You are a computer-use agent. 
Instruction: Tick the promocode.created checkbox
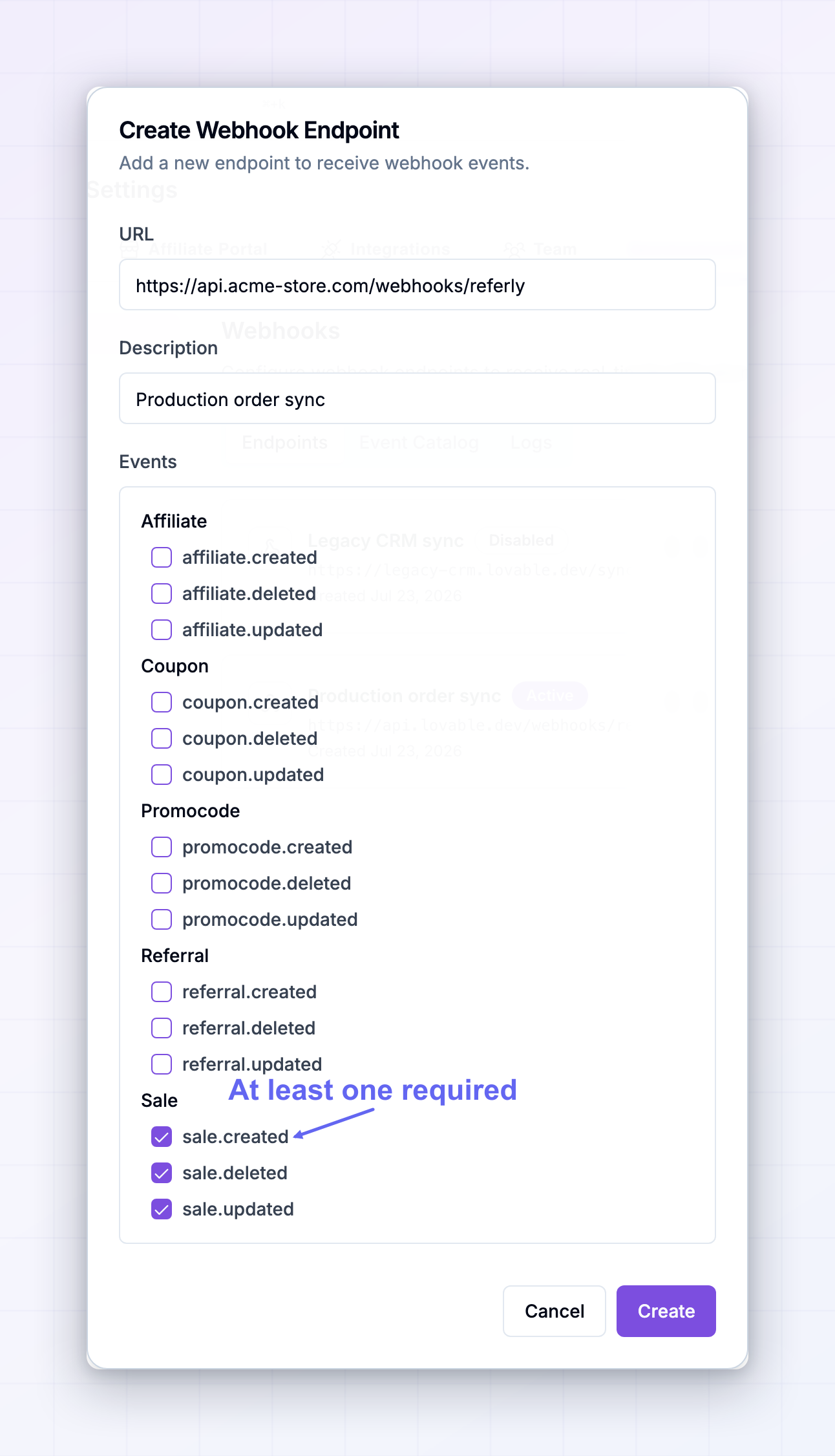click(x=162, y=847)
